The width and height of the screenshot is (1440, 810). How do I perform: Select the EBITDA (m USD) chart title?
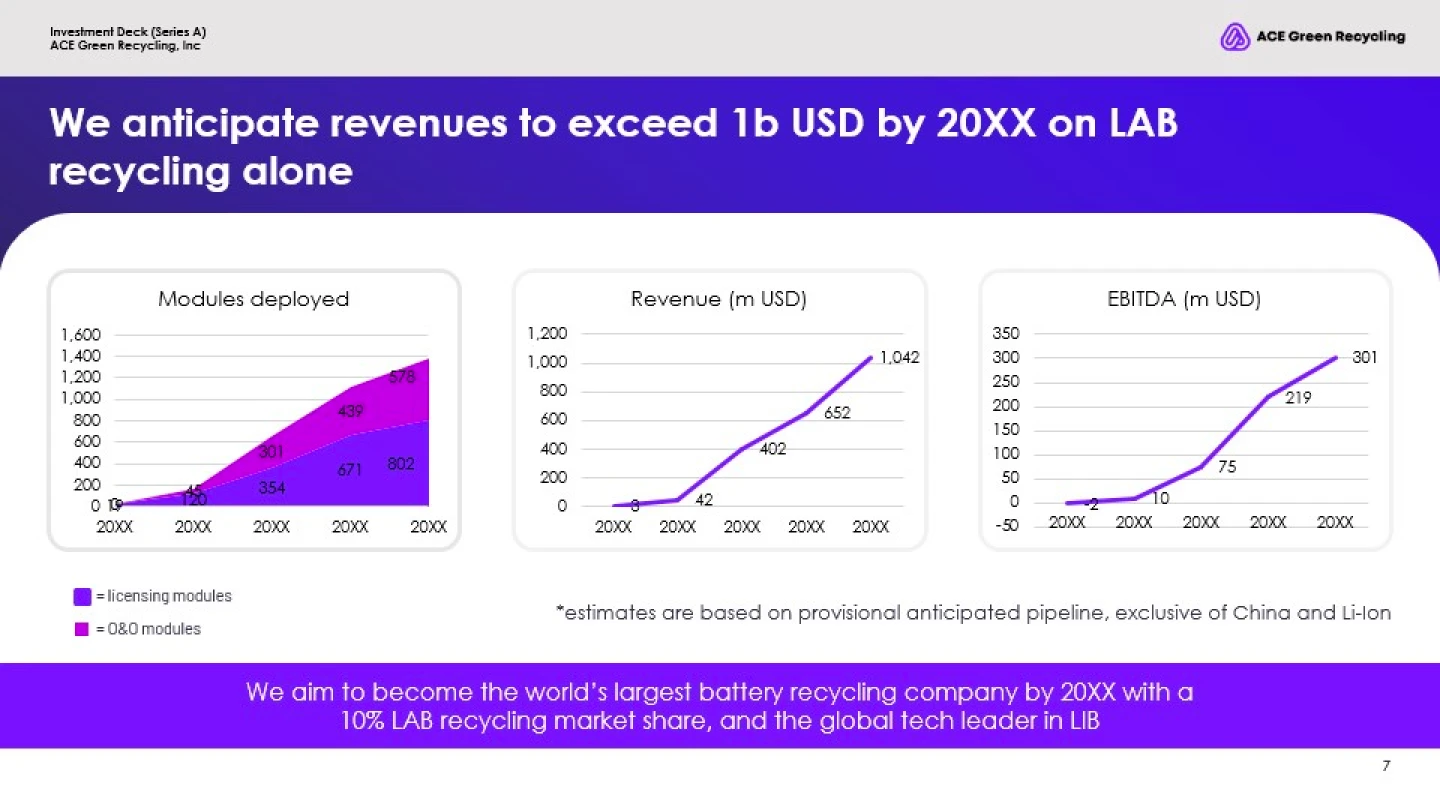tap(1185, 299)
